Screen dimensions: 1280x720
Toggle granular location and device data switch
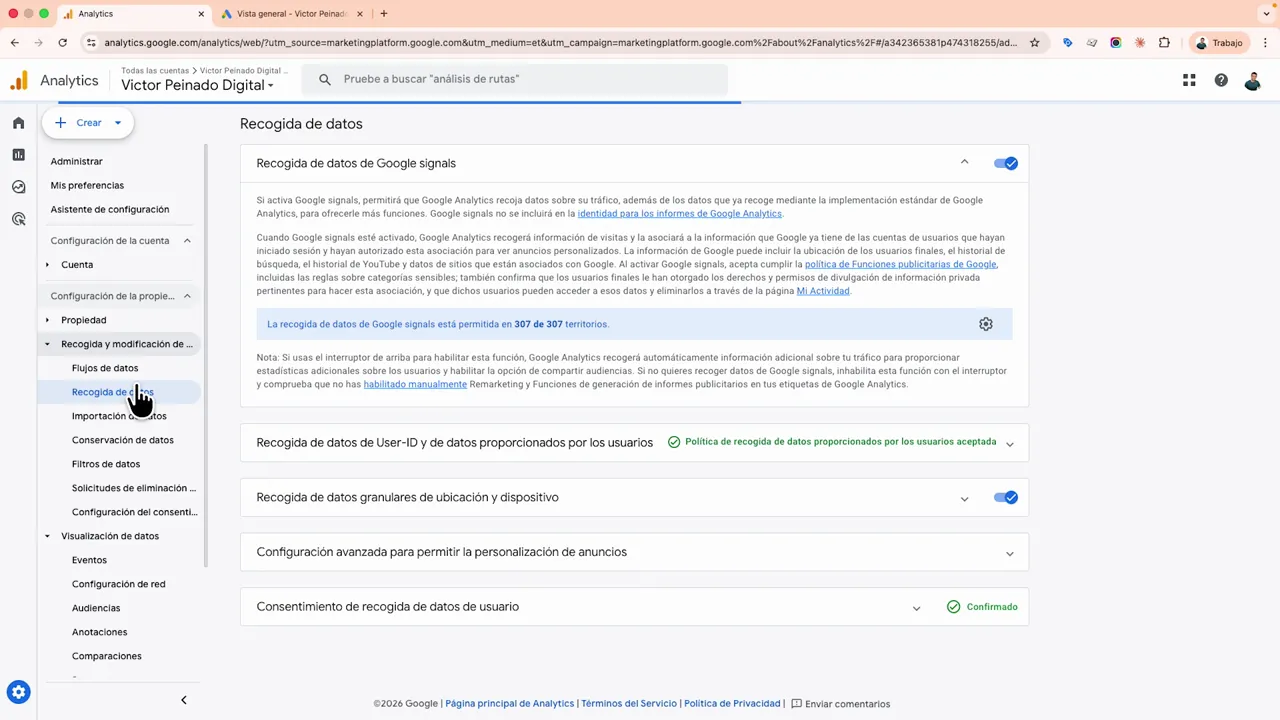coord(1006,497)
